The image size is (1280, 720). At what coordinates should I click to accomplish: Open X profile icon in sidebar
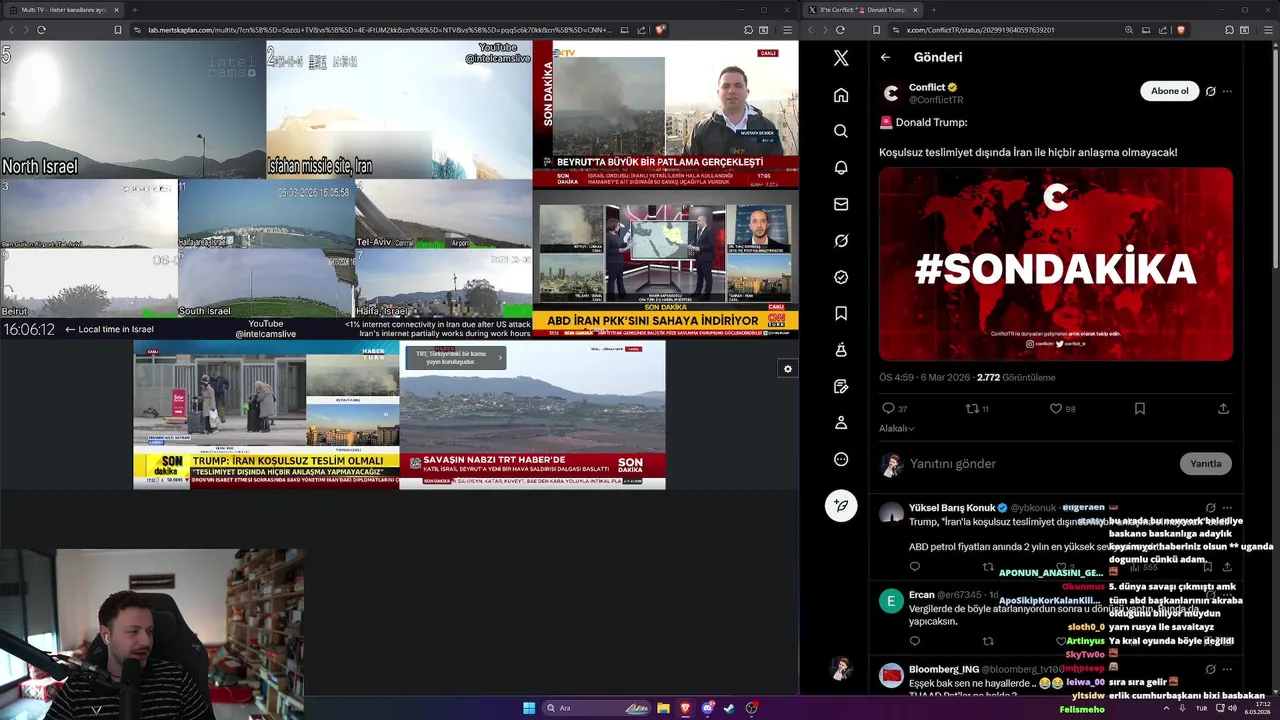click(x=841, y=423)
